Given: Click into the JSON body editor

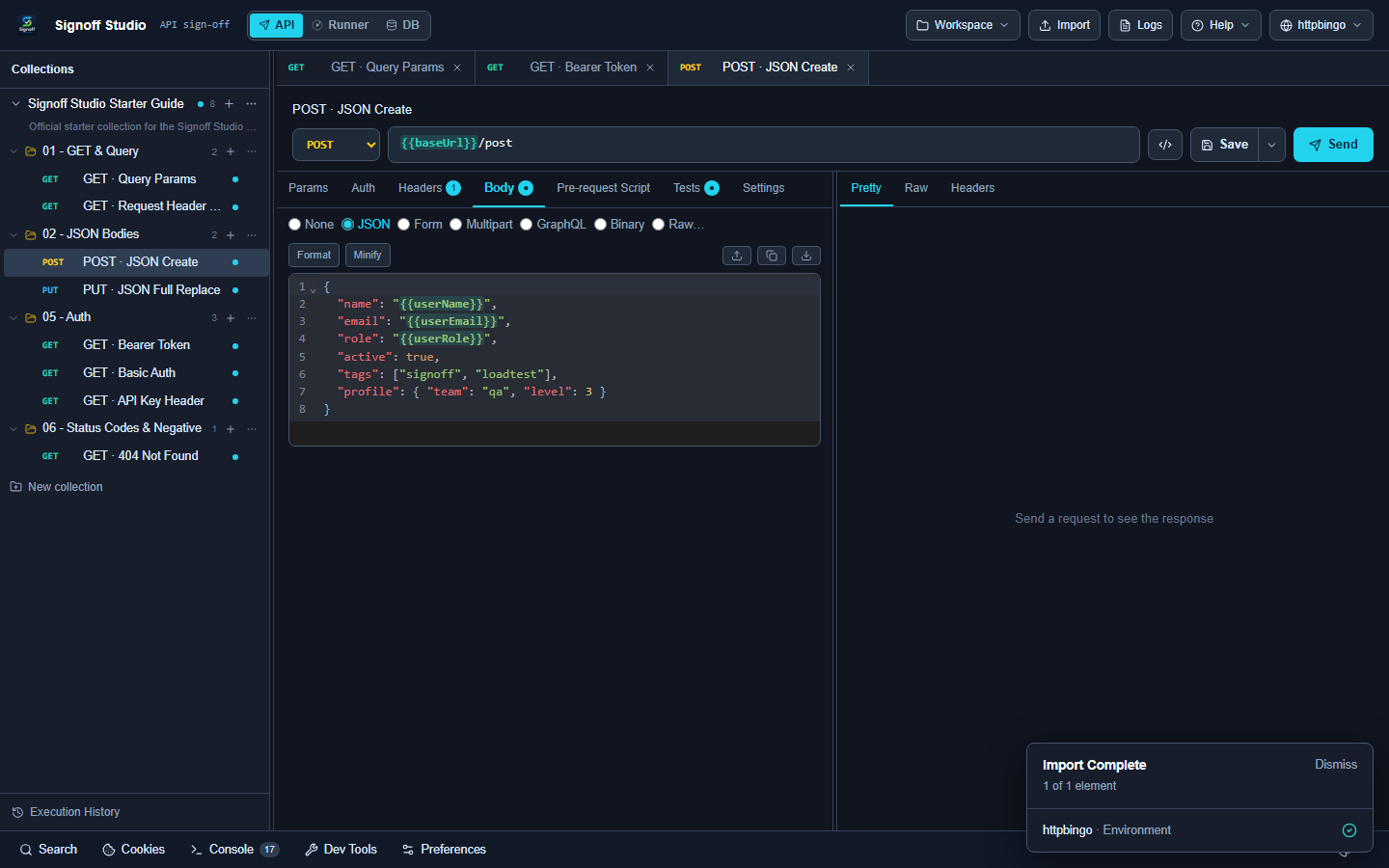Looking at the screenshot, I should (555, 360).
